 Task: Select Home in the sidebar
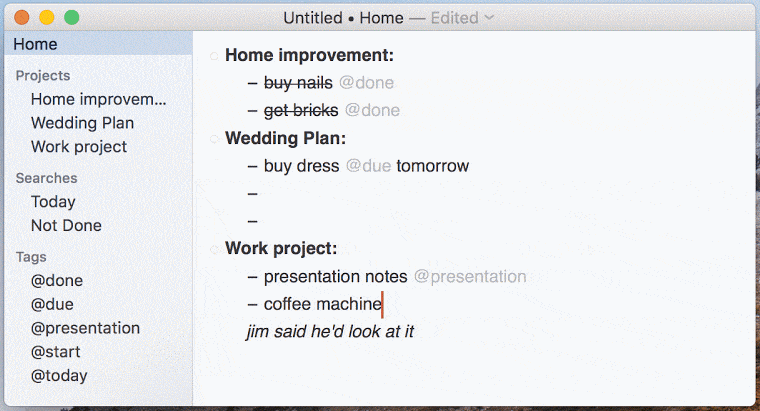pos(98,44)
